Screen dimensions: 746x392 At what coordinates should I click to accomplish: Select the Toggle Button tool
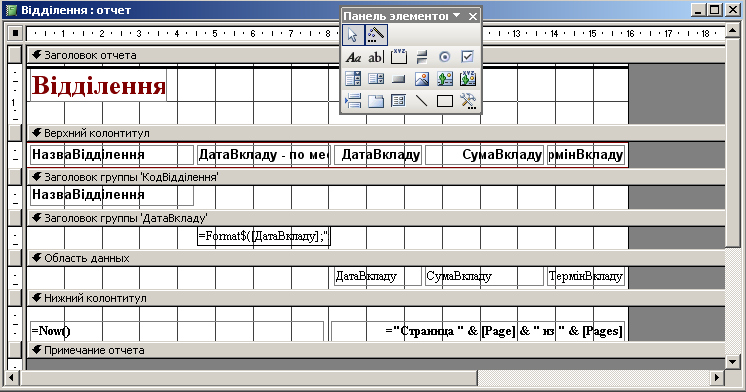(422, 57)
